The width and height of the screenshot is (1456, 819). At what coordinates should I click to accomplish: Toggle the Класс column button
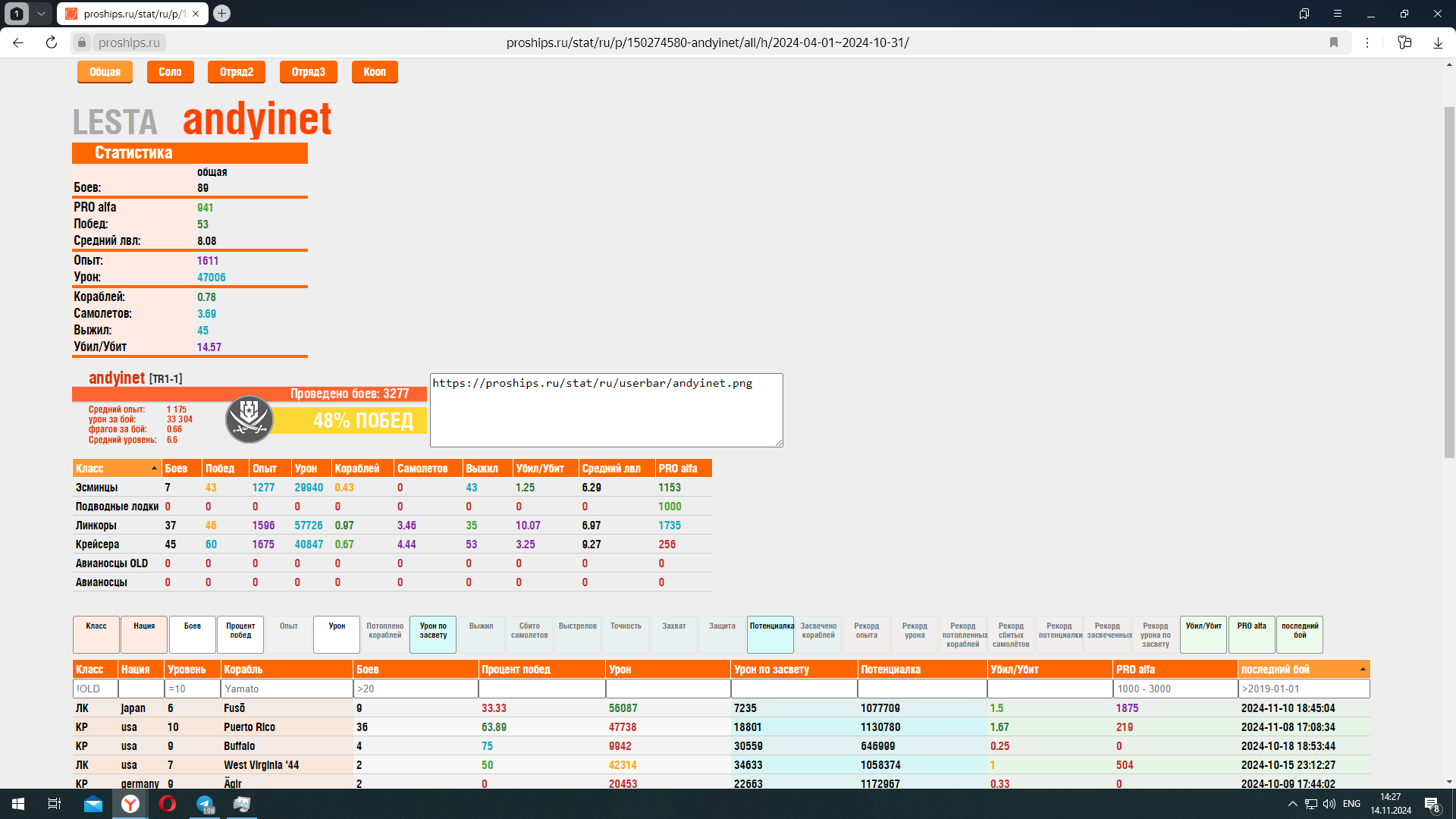pyautogui.click(x=96, y=635)
